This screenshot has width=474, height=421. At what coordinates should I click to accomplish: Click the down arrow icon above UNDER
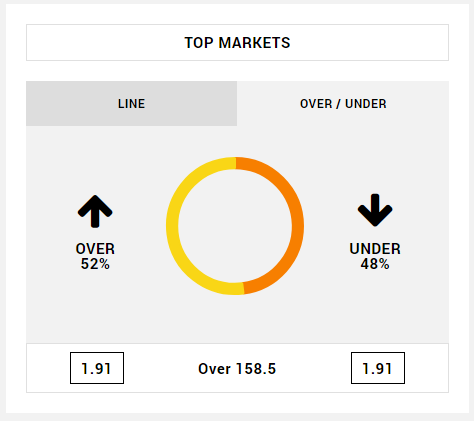coord(375,210)
